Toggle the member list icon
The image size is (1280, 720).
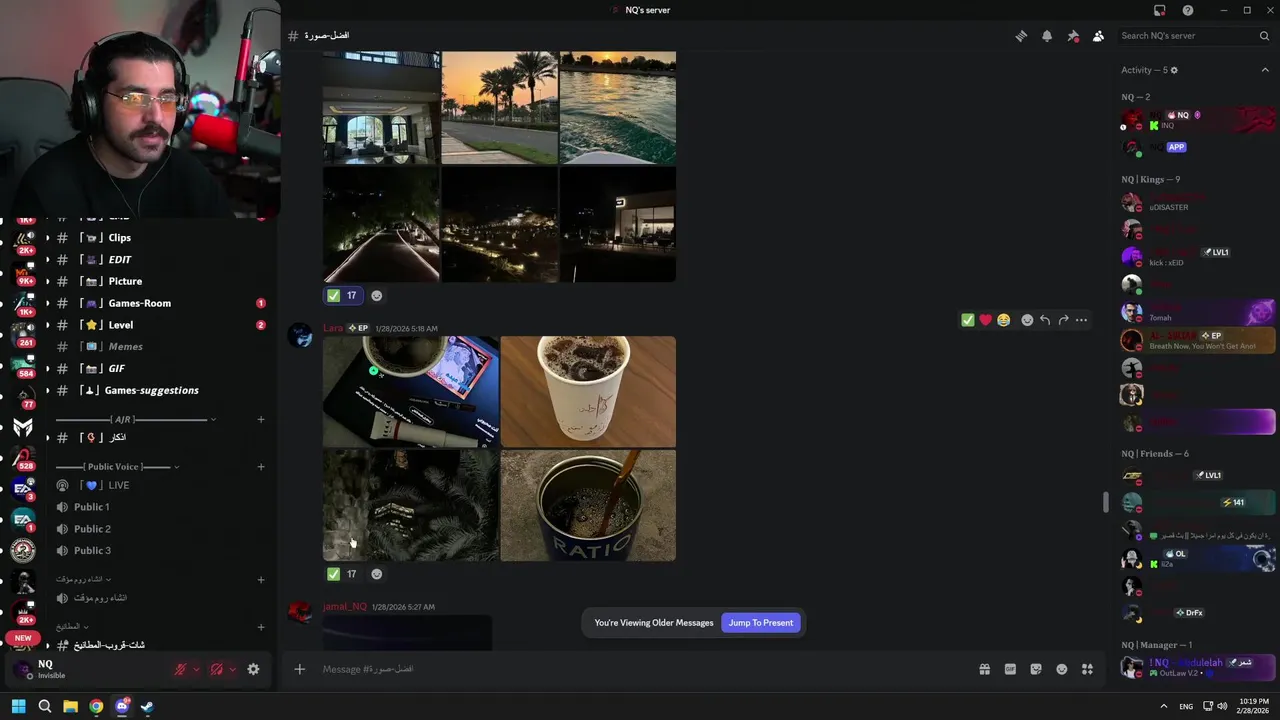point(1098,36)
